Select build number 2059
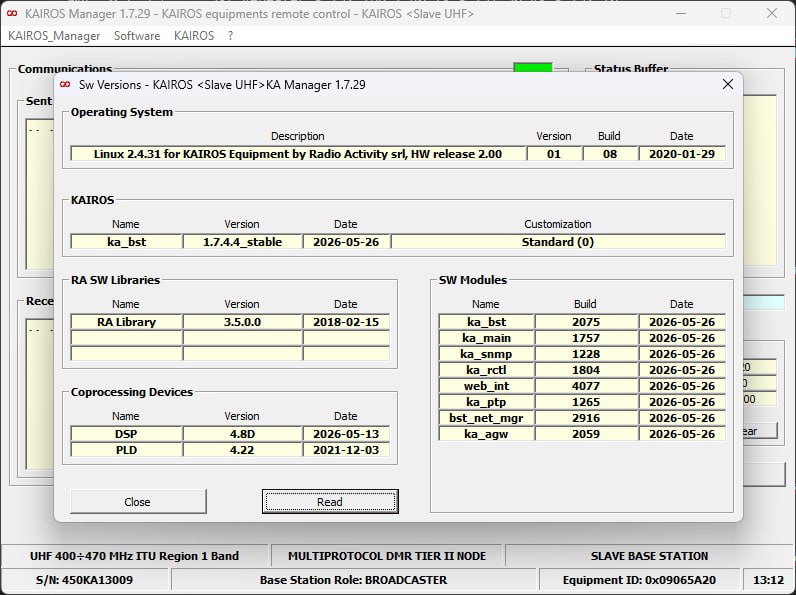 coord(586,434)
